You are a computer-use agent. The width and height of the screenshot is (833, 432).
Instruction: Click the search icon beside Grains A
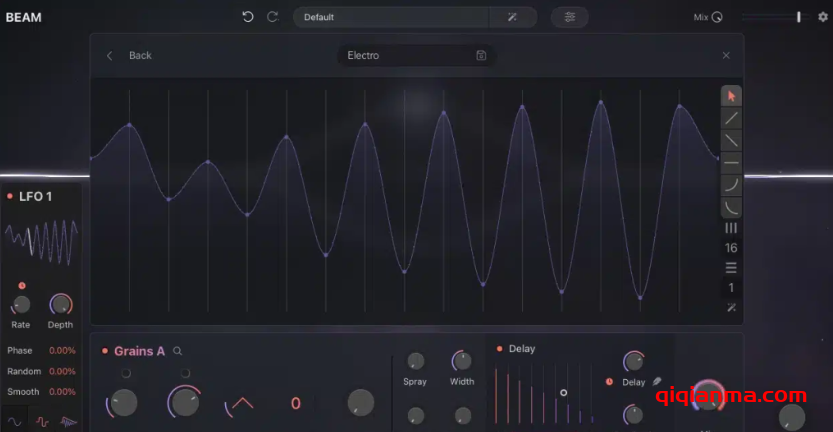point(177,351)
